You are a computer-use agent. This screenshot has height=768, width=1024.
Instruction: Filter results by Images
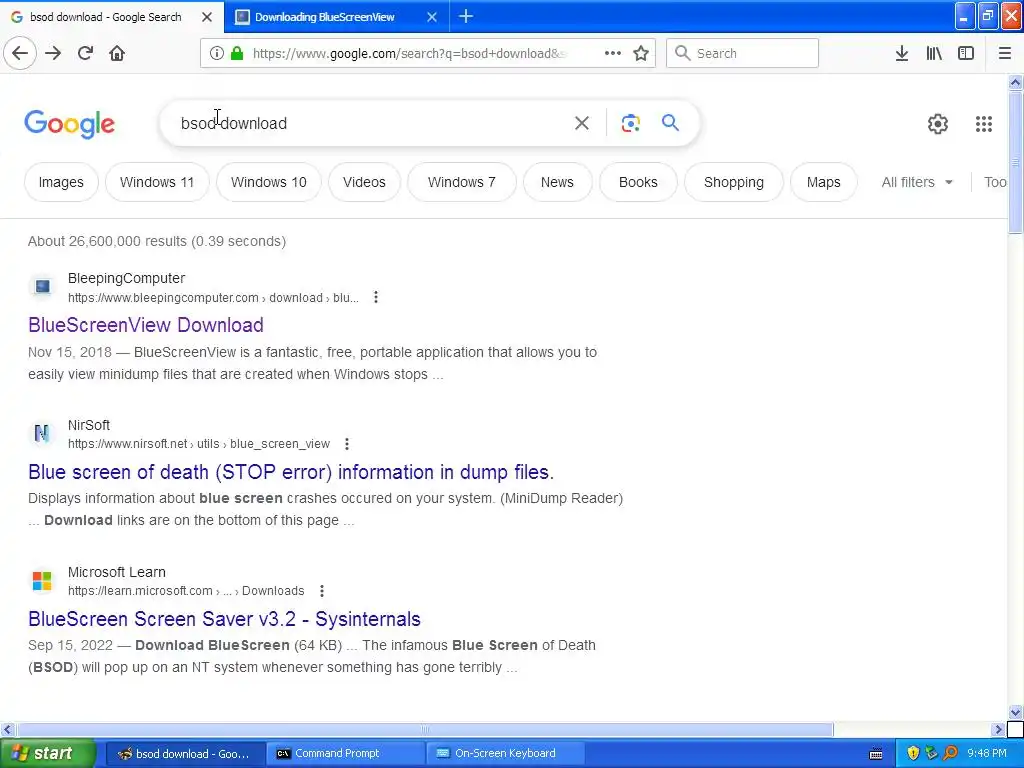coord(61,182)
